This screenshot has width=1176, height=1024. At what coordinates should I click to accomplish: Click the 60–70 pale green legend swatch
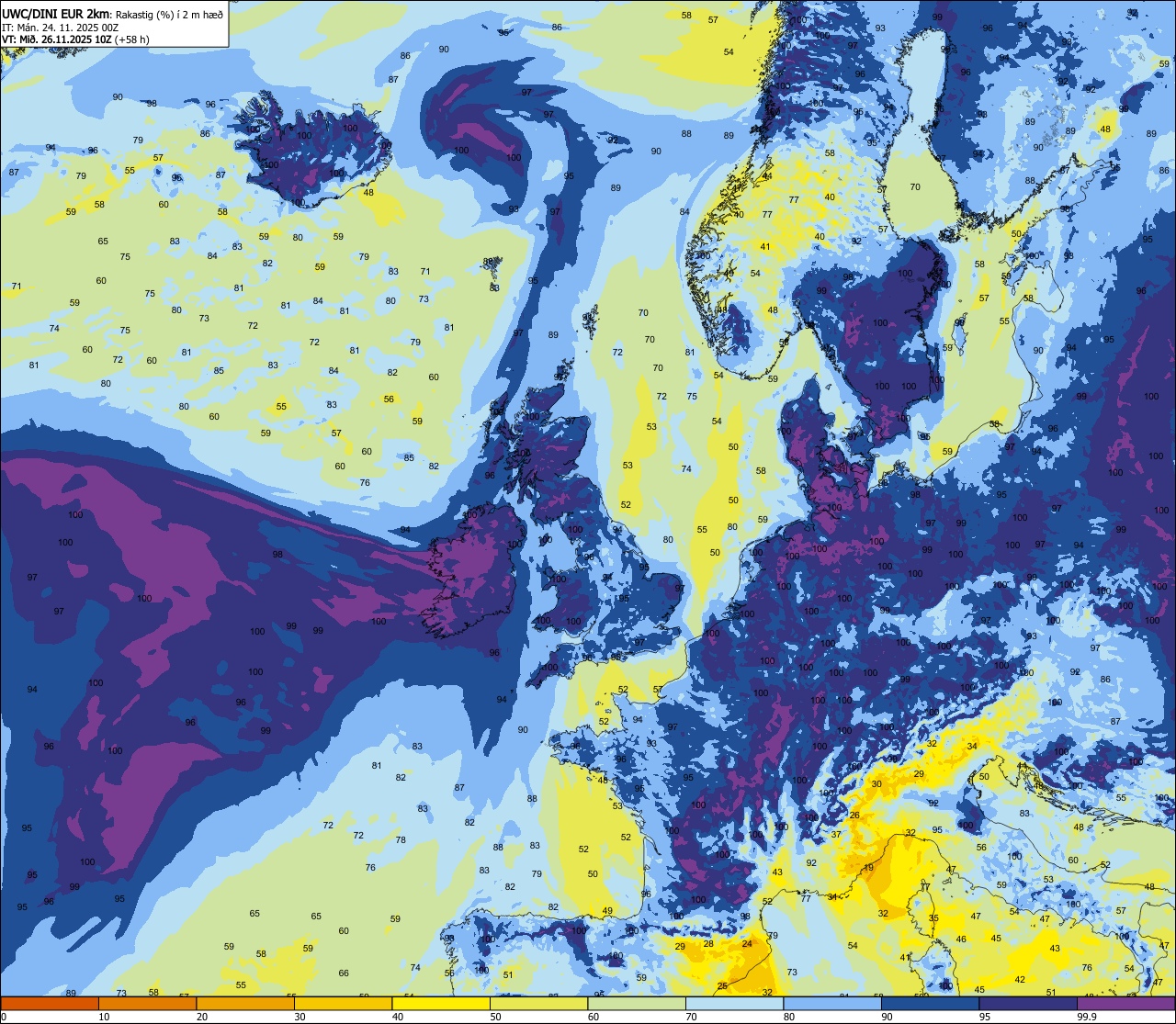[636, 1004]
